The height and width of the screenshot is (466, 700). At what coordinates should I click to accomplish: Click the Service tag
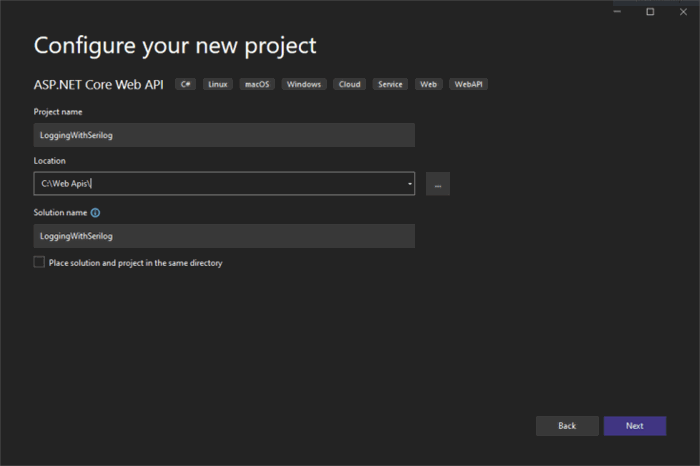(x=390, y=84)
